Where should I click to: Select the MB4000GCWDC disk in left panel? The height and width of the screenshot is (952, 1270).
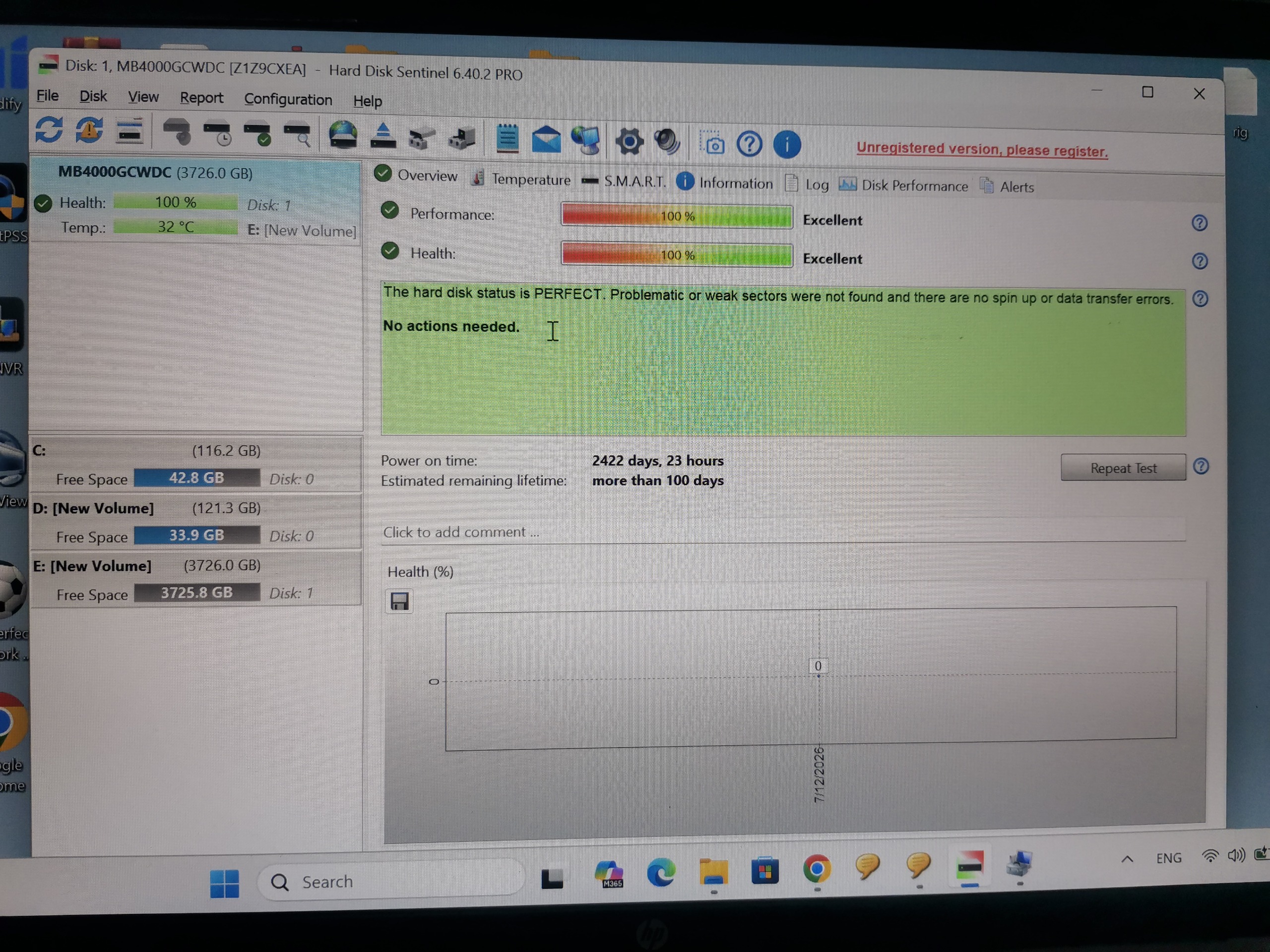(x=195, y=201)
